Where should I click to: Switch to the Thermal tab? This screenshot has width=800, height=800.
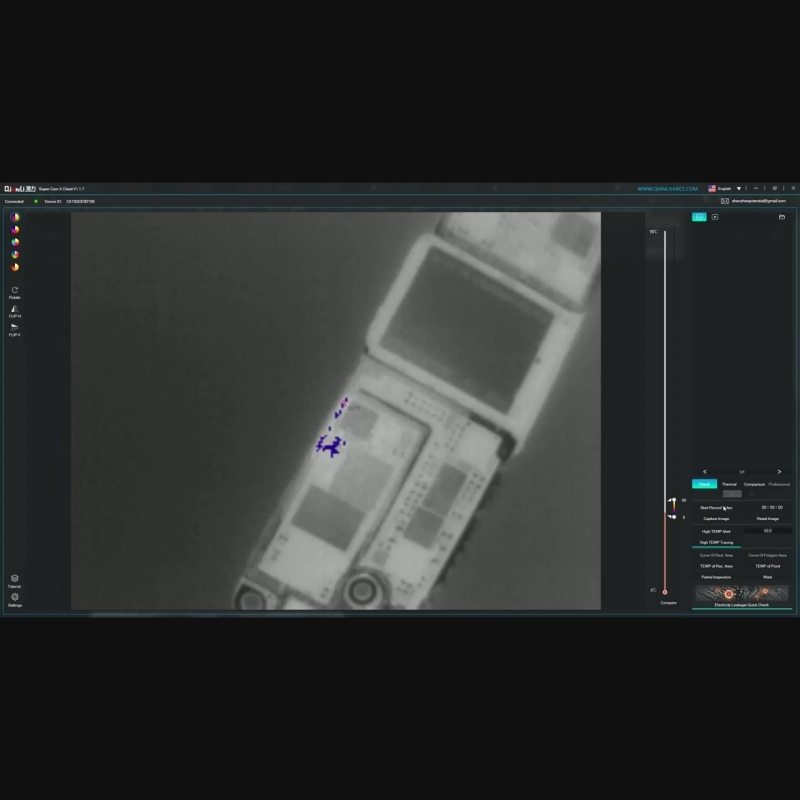point(729,484)
